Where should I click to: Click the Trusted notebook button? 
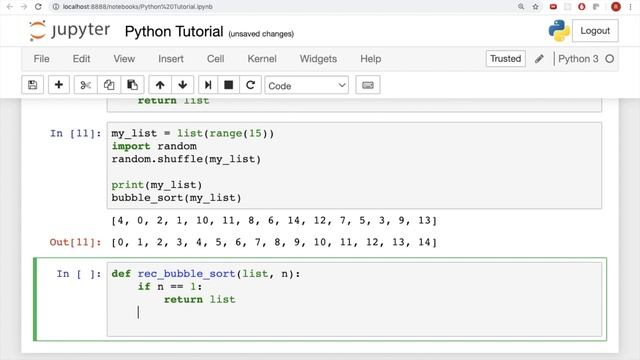[506, 59]
